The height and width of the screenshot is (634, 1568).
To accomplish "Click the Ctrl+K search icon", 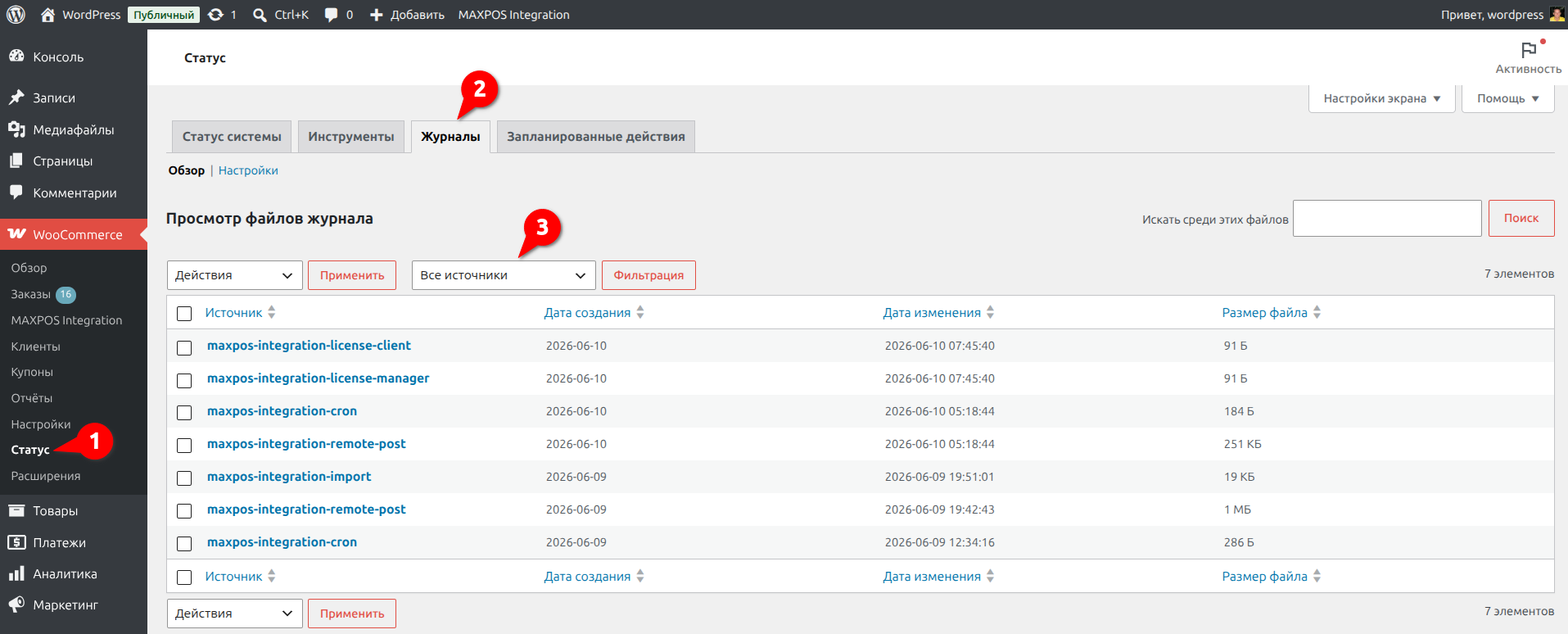I will 260,15.
